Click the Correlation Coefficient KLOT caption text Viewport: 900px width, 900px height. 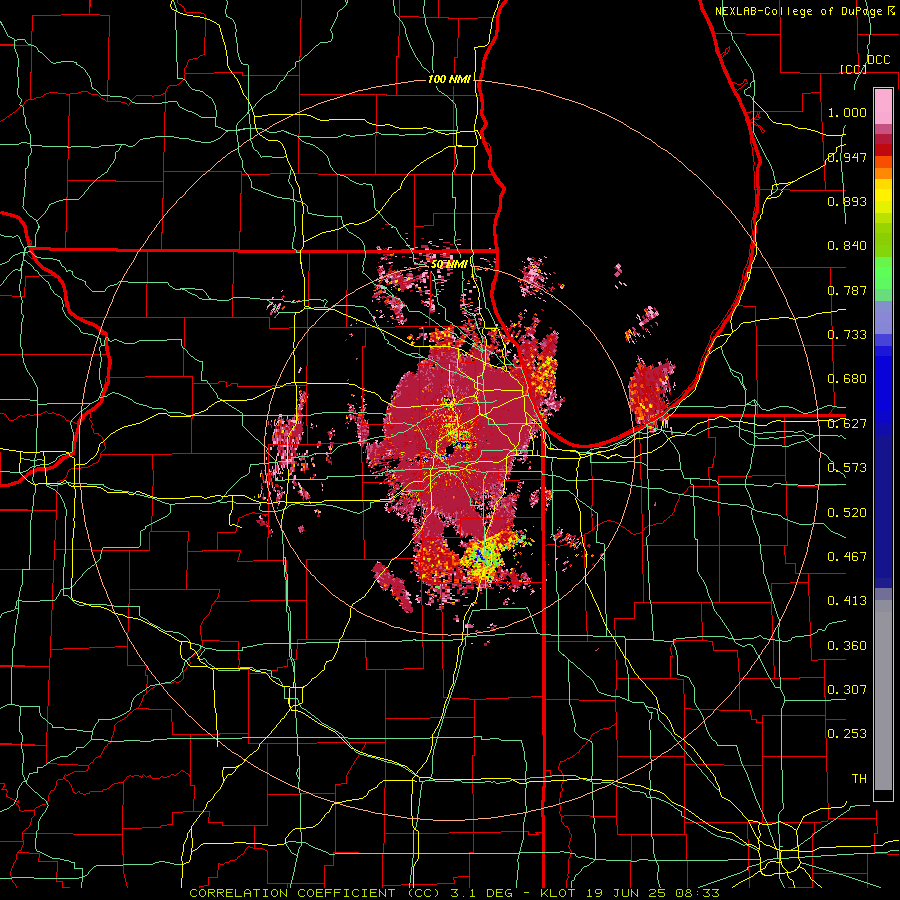[454, 893]
